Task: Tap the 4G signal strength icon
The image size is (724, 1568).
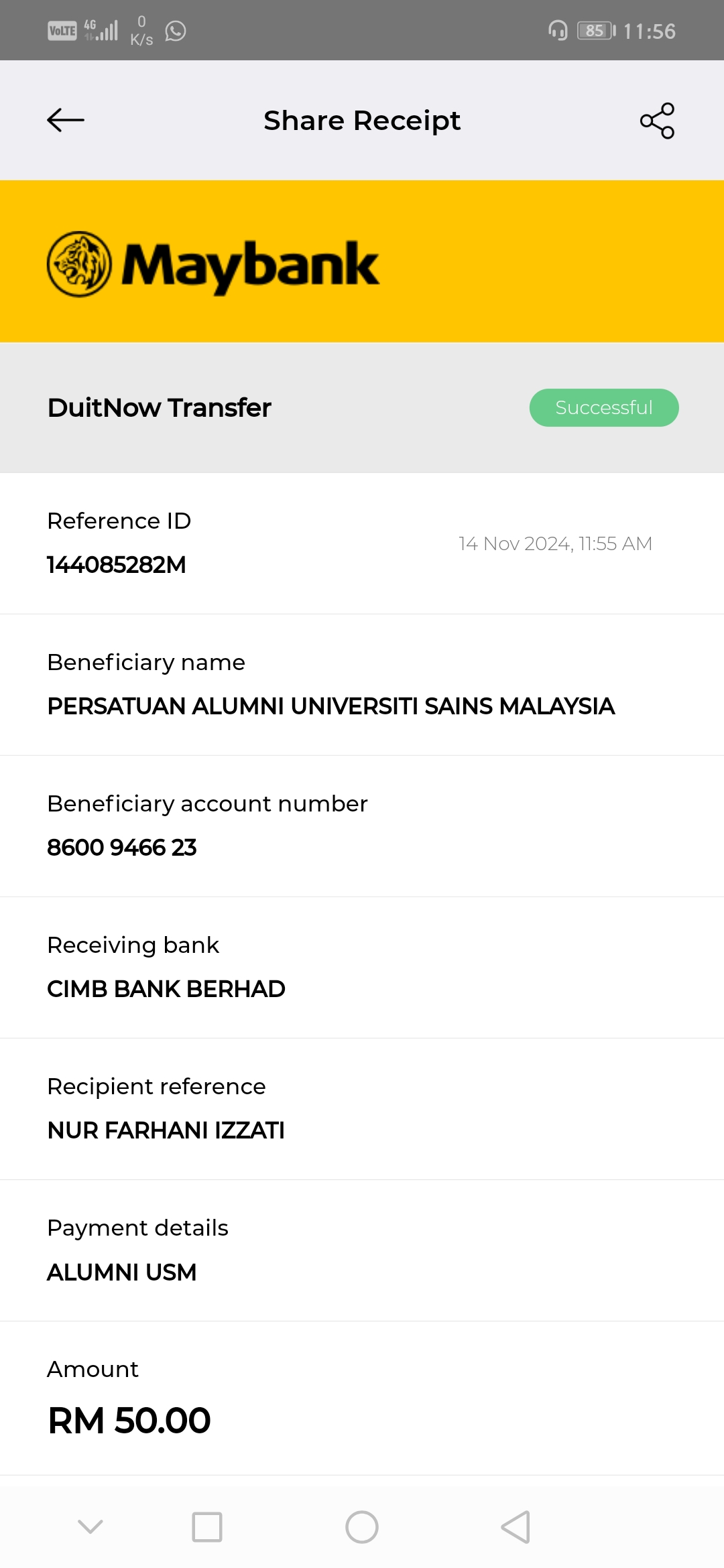Action: [x=102, y=30]
